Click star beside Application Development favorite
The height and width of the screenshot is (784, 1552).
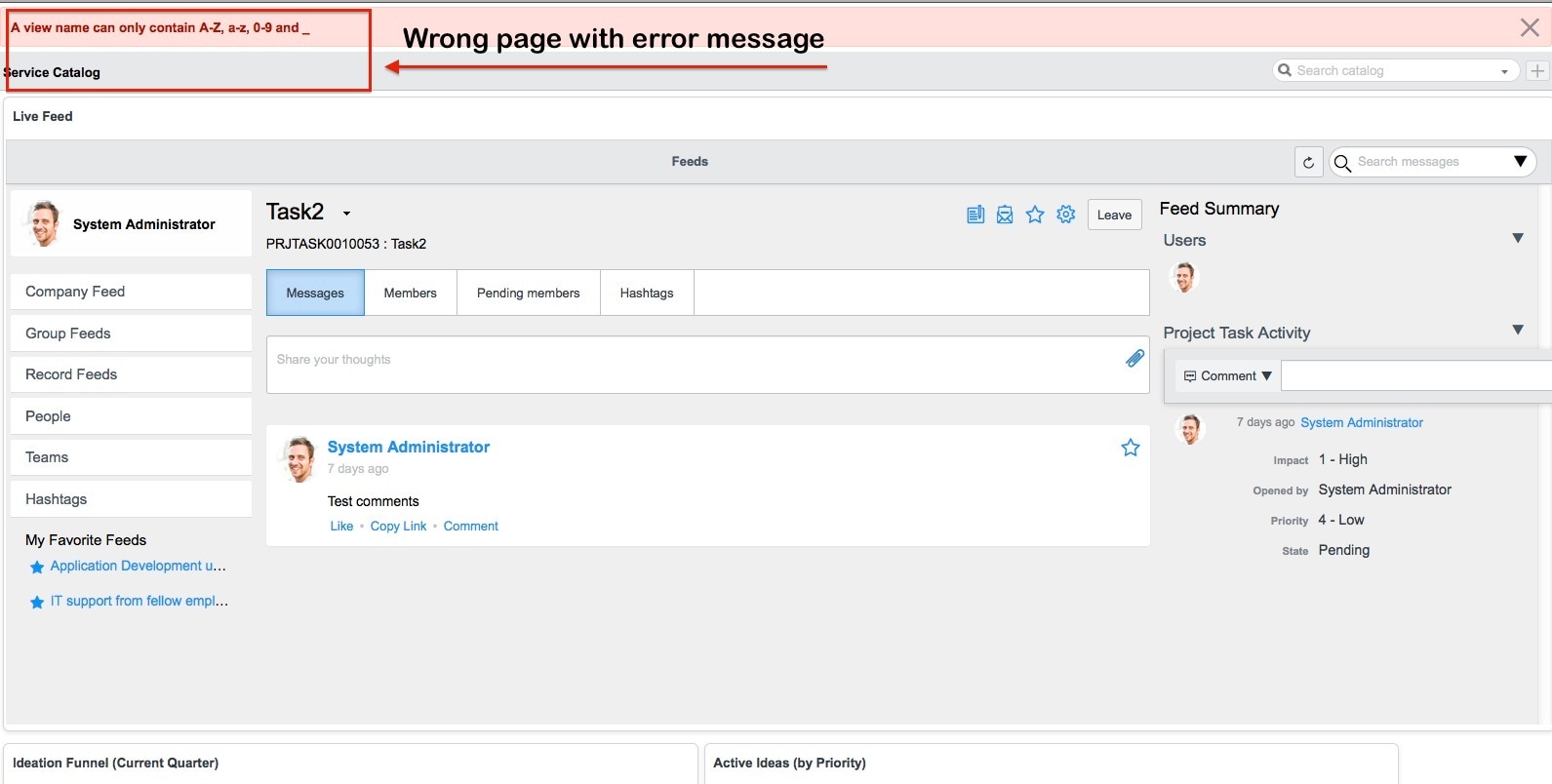click(37, 567)
